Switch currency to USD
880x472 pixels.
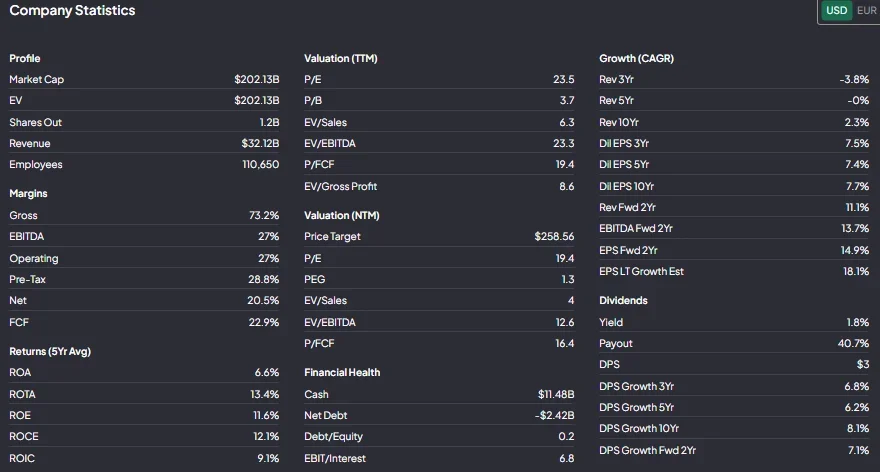click(x=836, y=11)
